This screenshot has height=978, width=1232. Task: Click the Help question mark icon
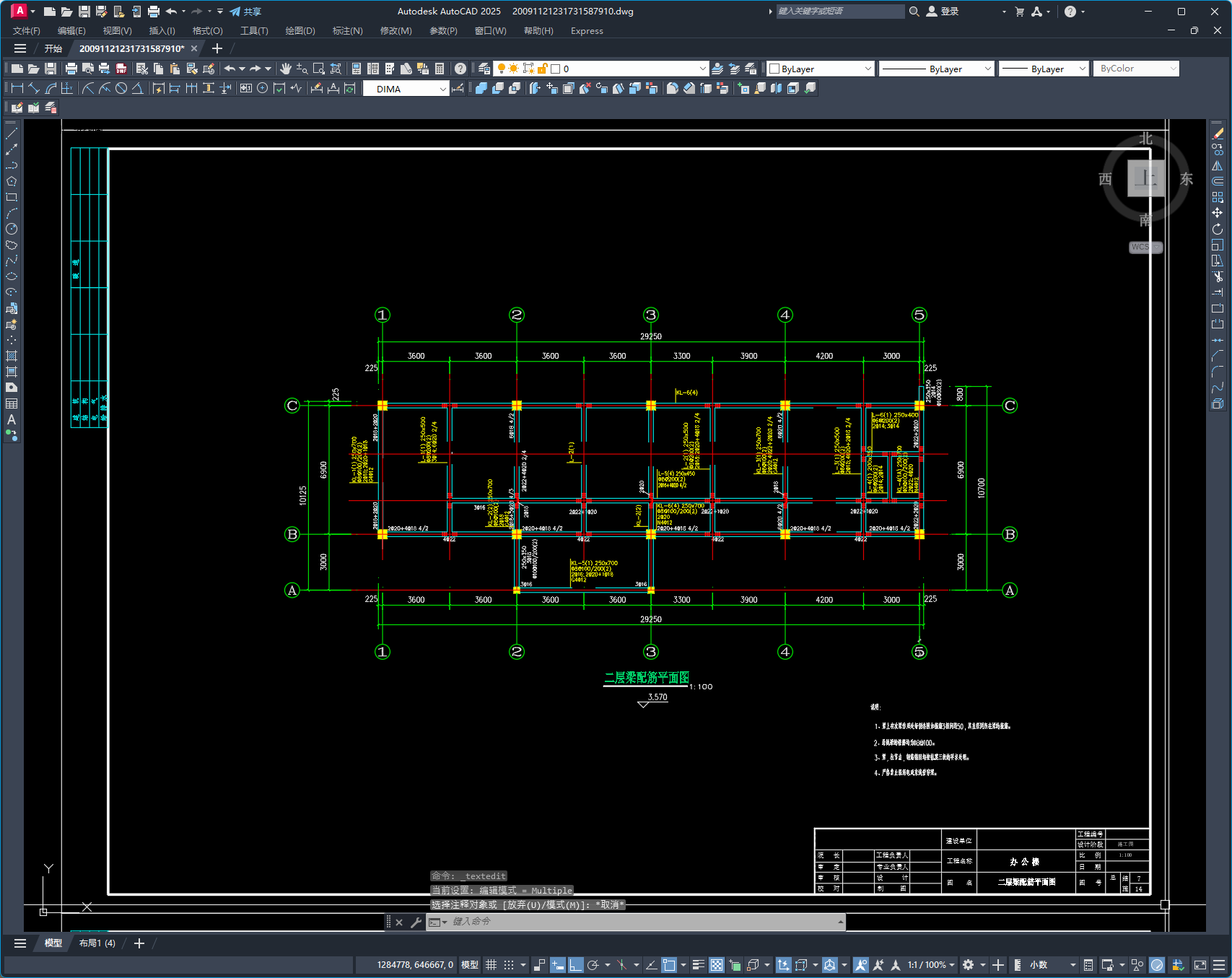coord(460,69)
